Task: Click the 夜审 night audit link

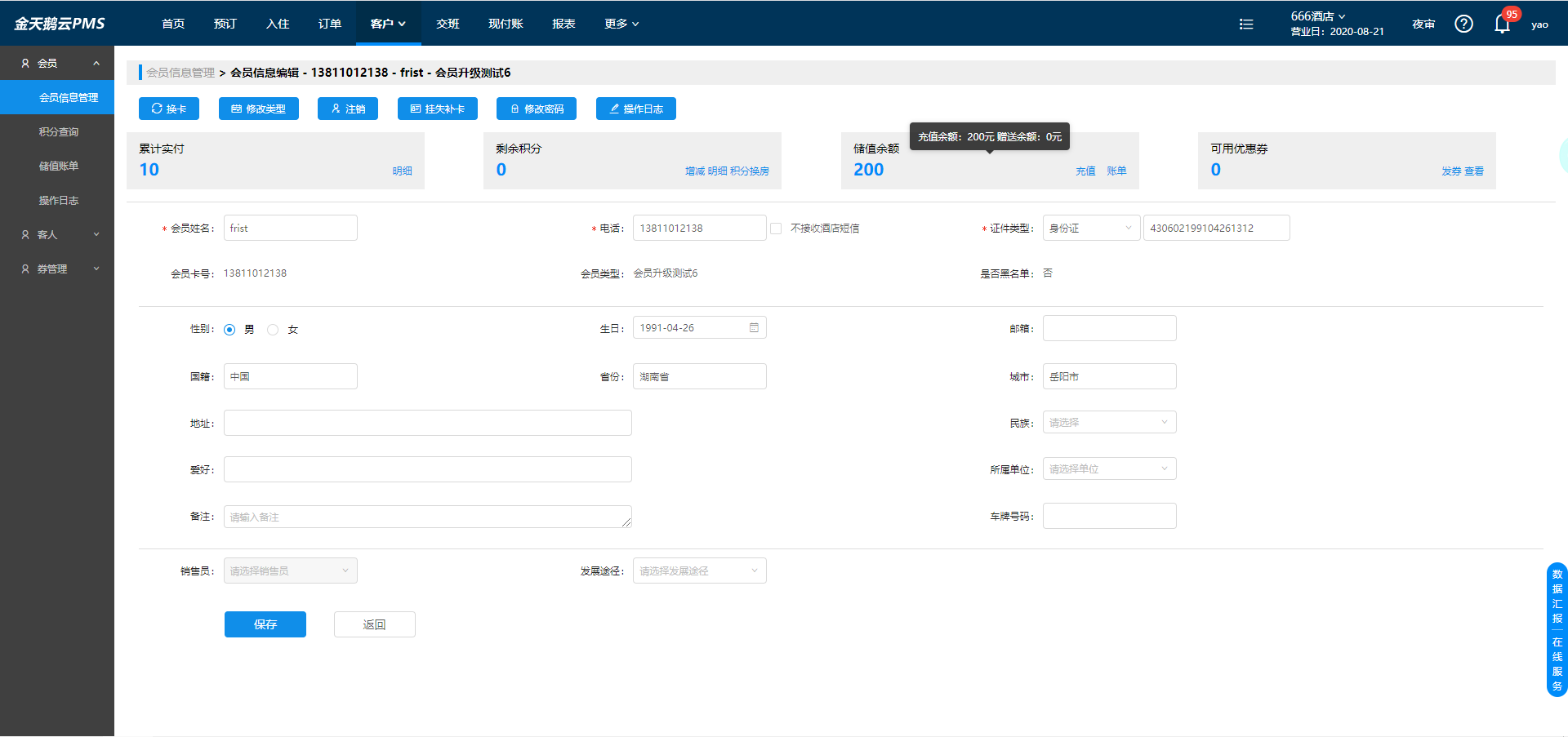Action: [1423, 24]
